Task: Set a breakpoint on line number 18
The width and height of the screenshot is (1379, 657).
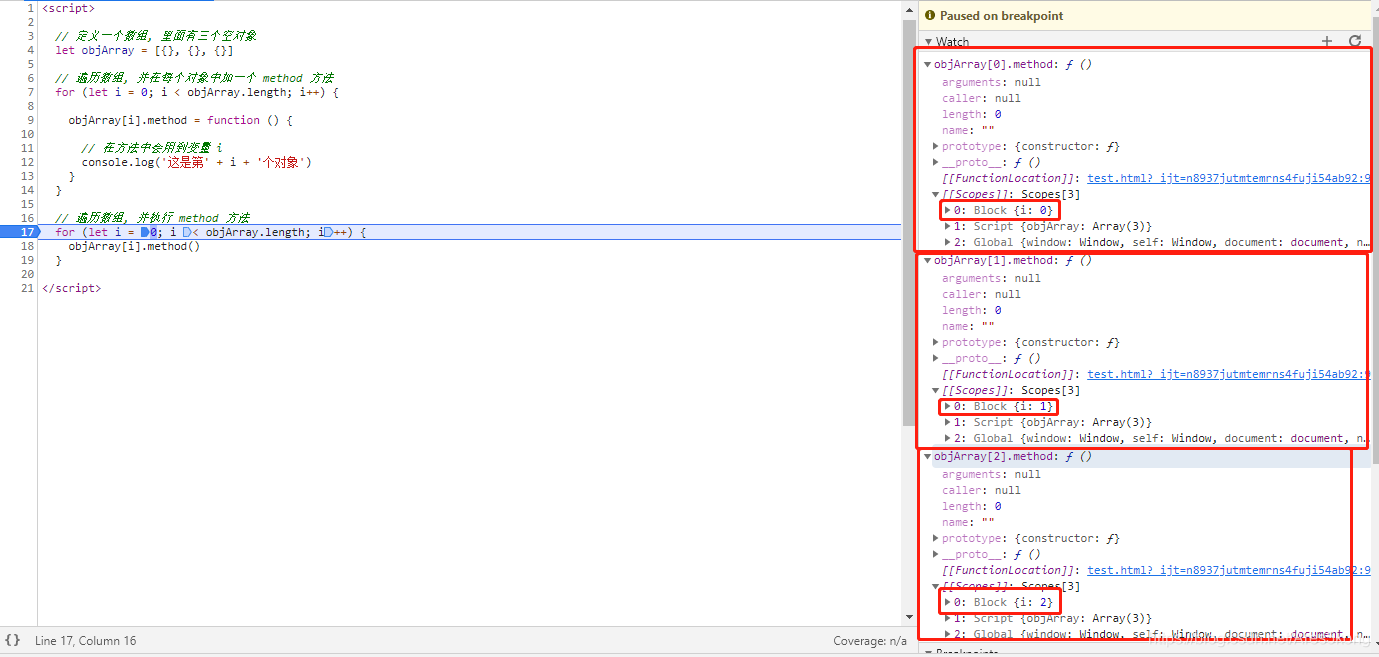Action: pyautogui.click(x=28, y=246)
